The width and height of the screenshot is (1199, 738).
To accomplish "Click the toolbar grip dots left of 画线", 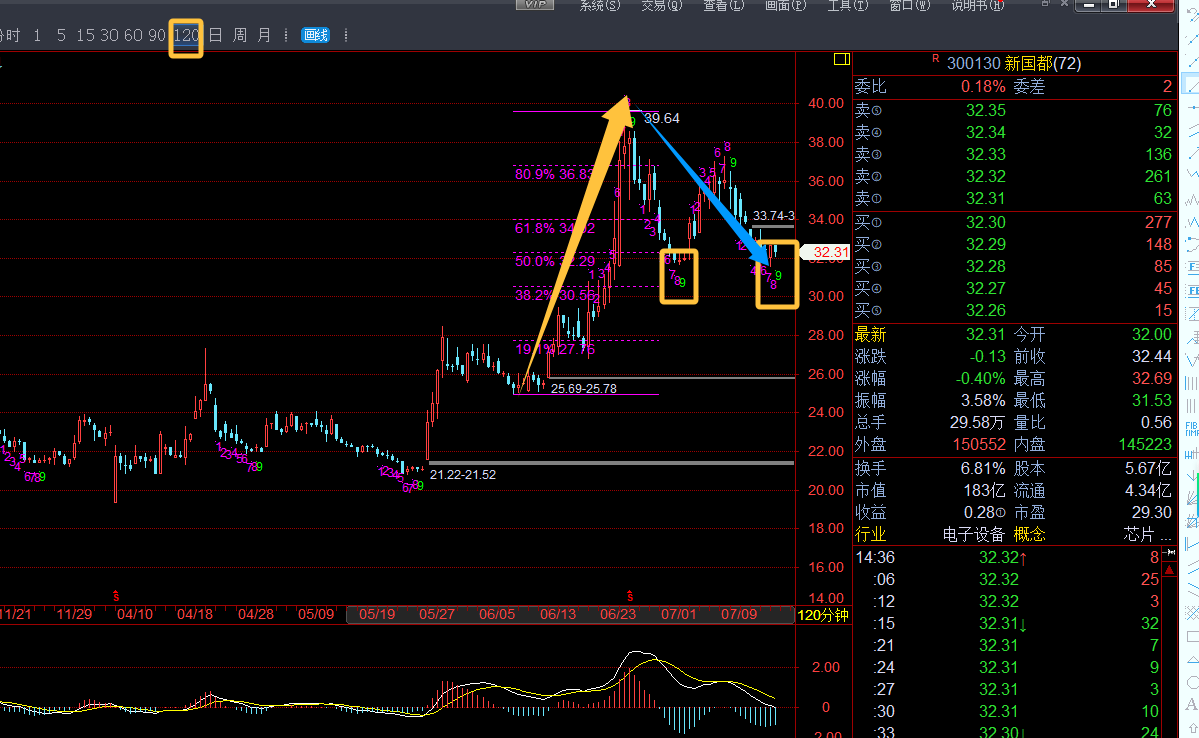I will tap(286, 35).
